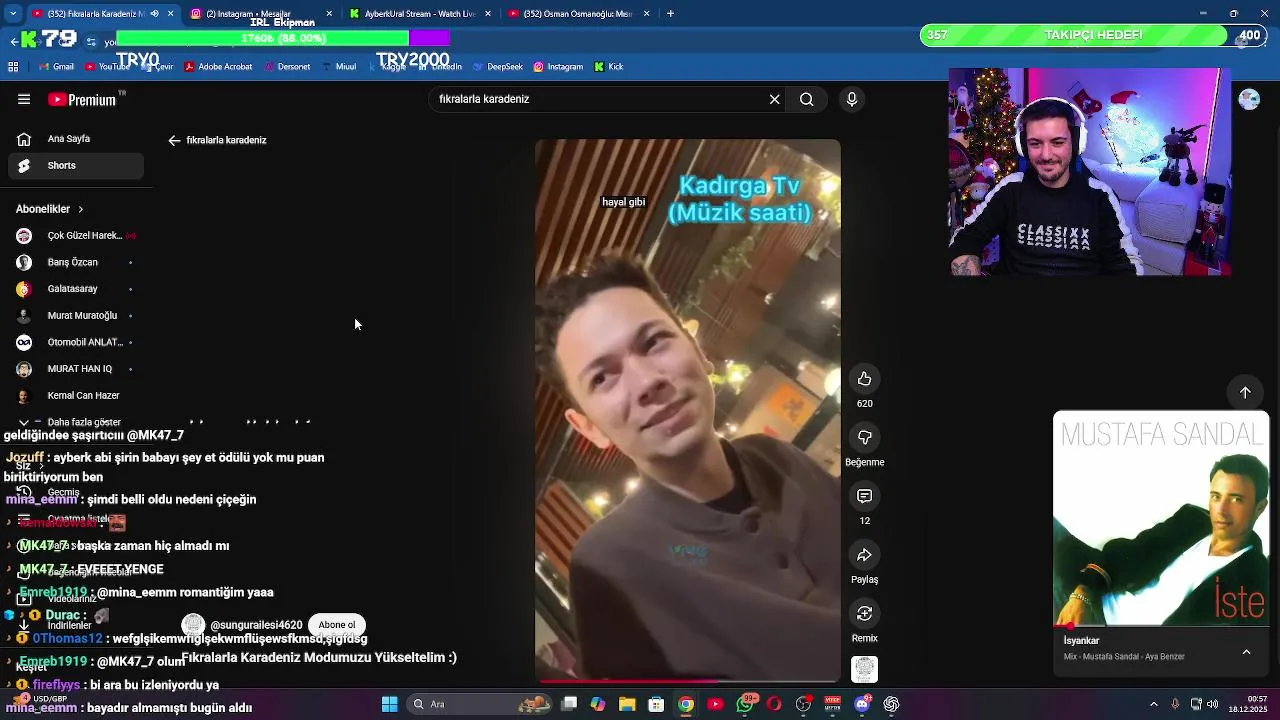
Task: Open the Windows Start menu
Action: tap(389, 704)
